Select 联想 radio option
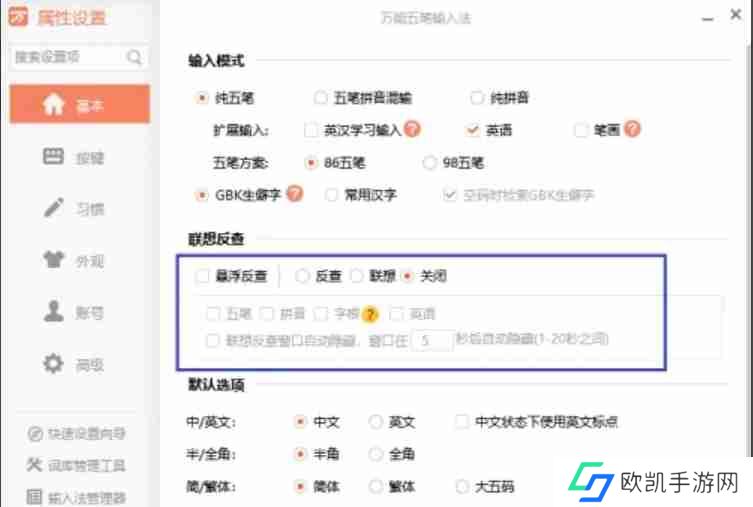This screenshot has width=753, height=507. point(356,276)
